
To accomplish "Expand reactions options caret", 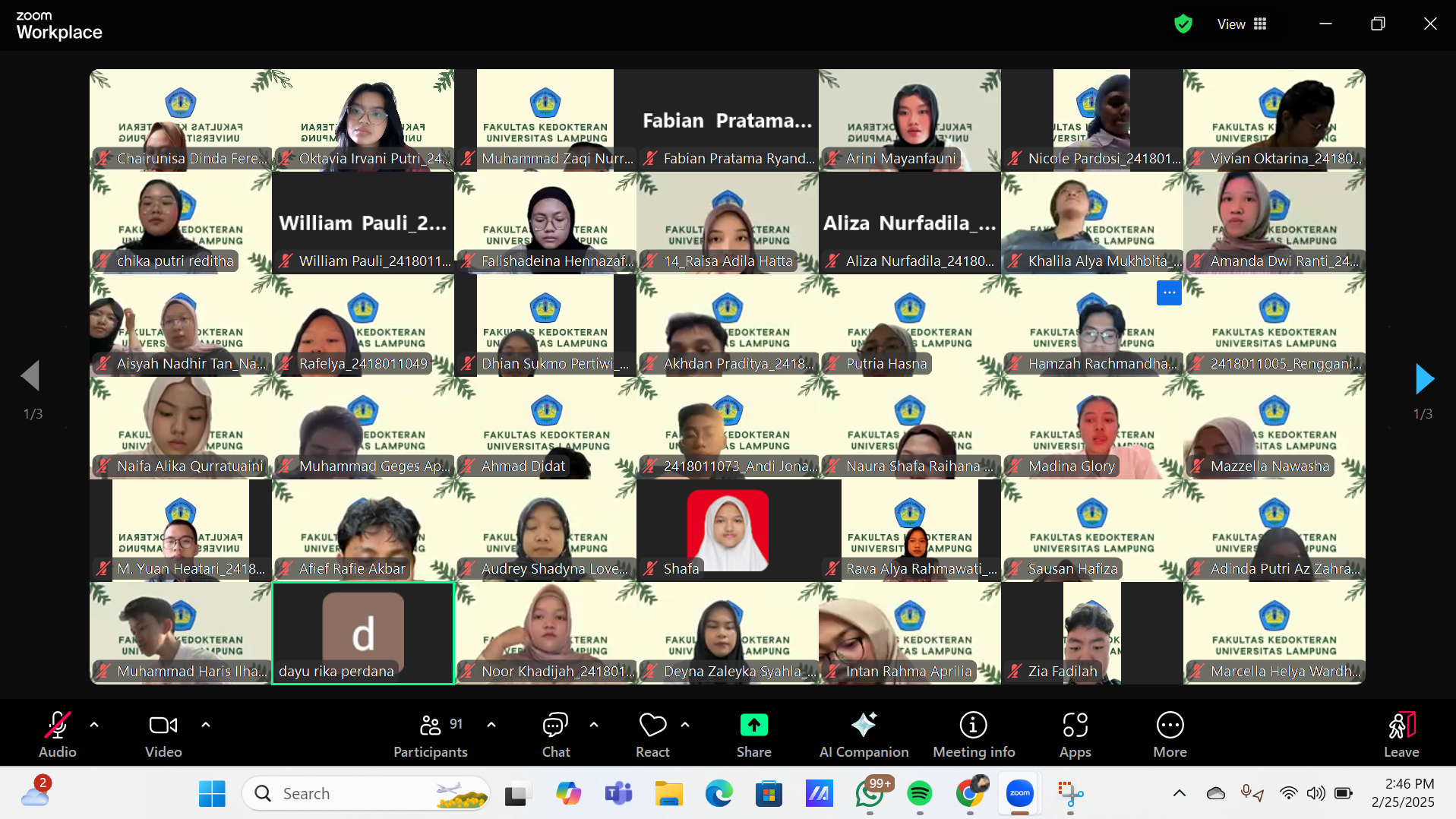I will [685, 725].
